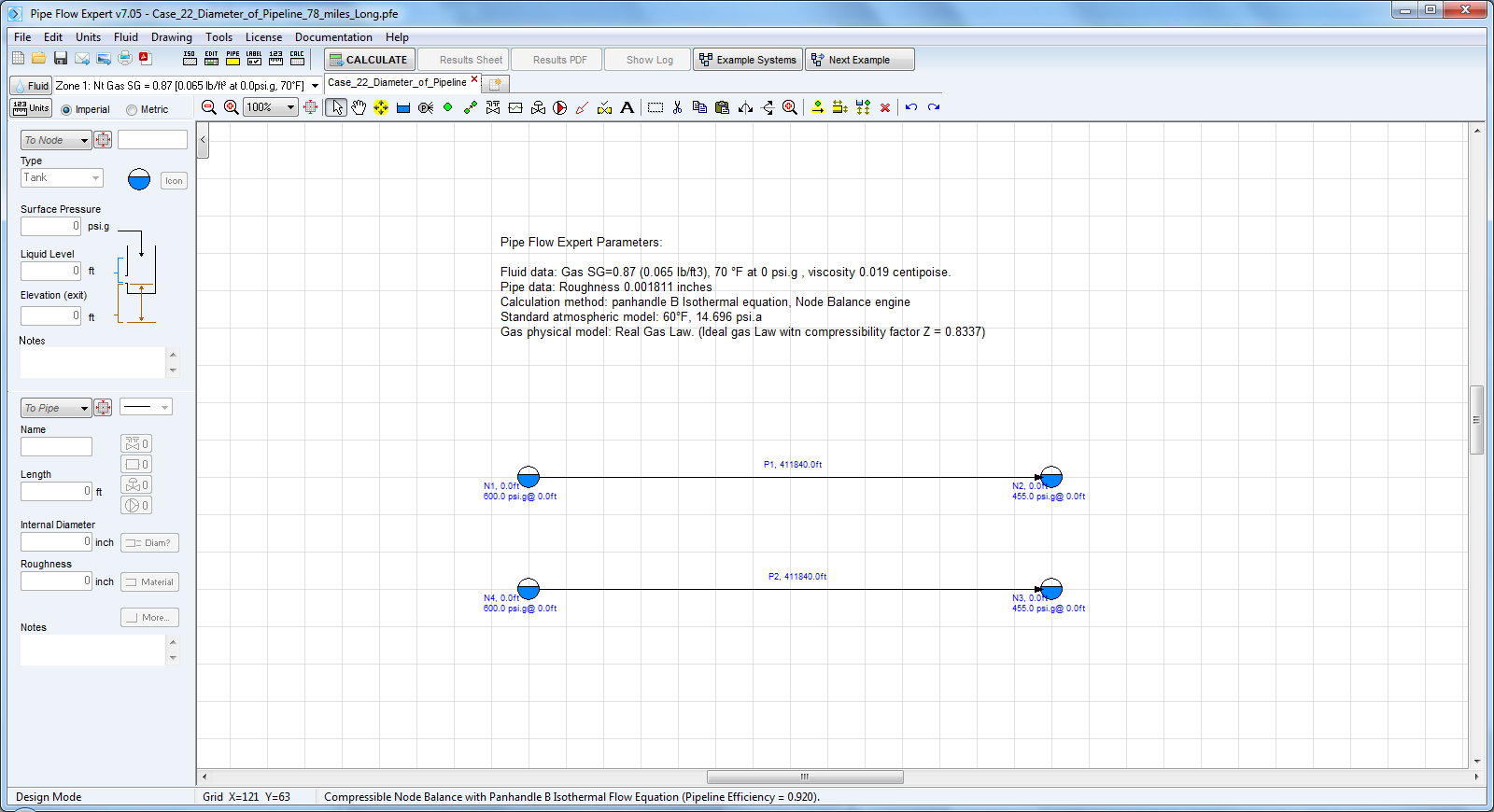Image resolution: width=1494 pixels, height=812 pixels.
Task: Open the PIPE settings yellow icon
Action: pos(233,59)
